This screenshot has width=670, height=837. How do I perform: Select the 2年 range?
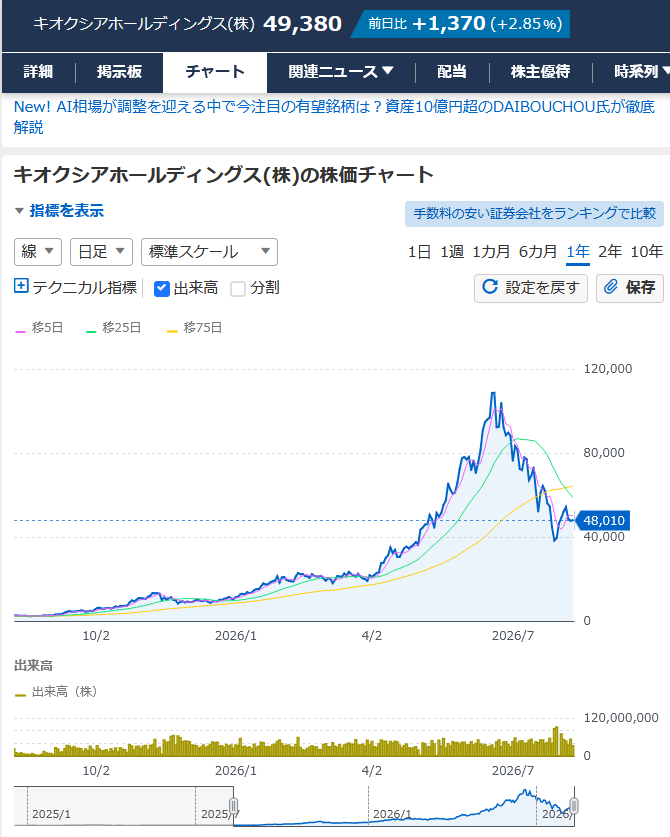point(610,252)
